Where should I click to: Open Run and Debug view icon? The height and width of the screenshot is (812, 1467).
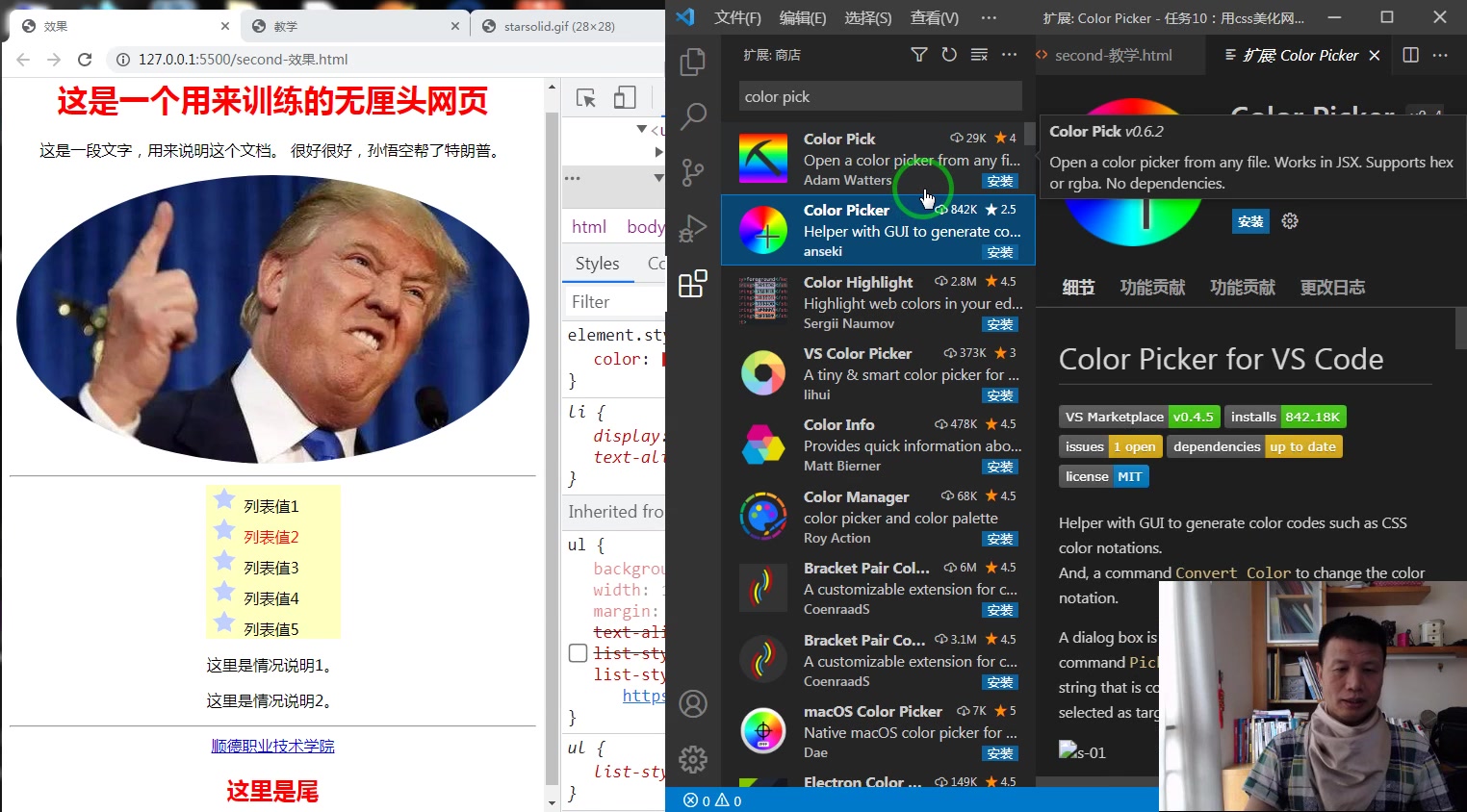(693, 228)
